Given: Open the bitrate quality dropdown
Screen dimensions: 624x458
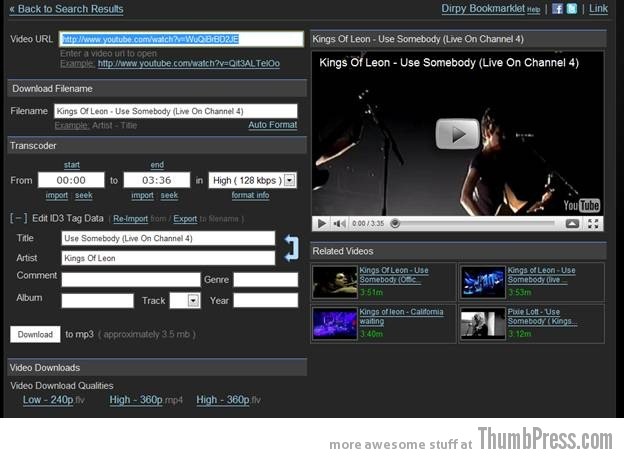Looking at the screenshot, I should point(290,180).
